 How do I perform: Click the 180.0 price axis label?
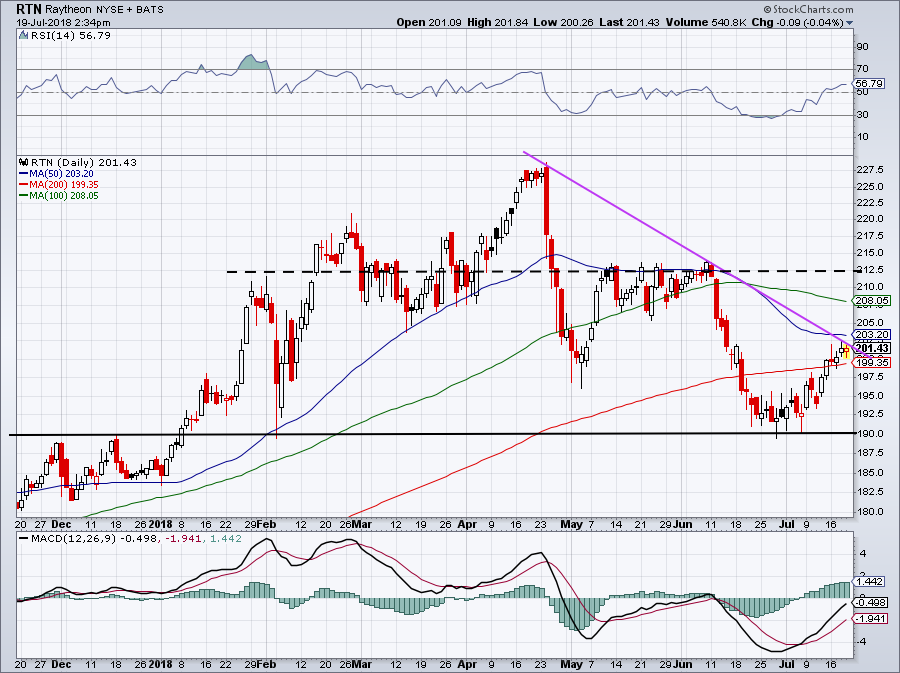(870, 511)
